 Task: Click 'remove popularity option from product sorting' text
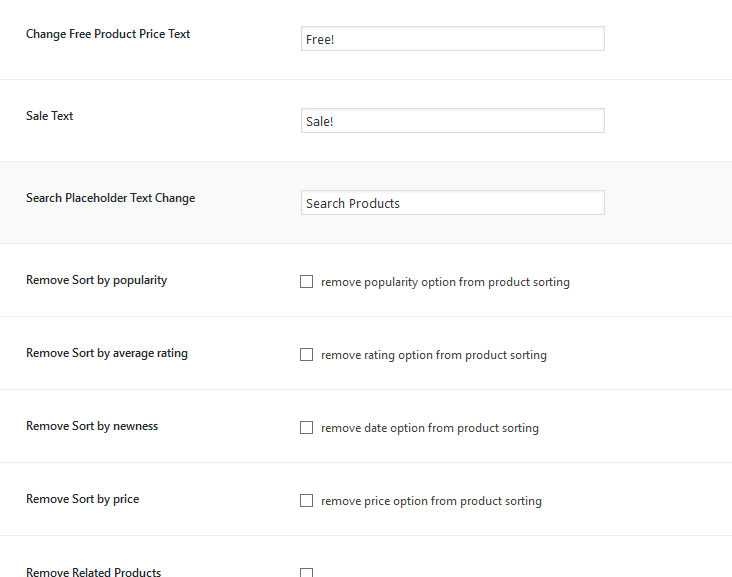click(445, 282)
